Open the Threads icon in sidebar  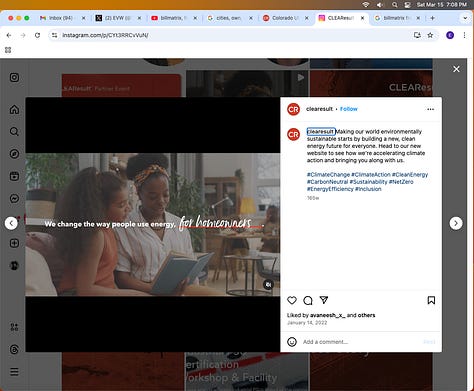click(14, 349)
